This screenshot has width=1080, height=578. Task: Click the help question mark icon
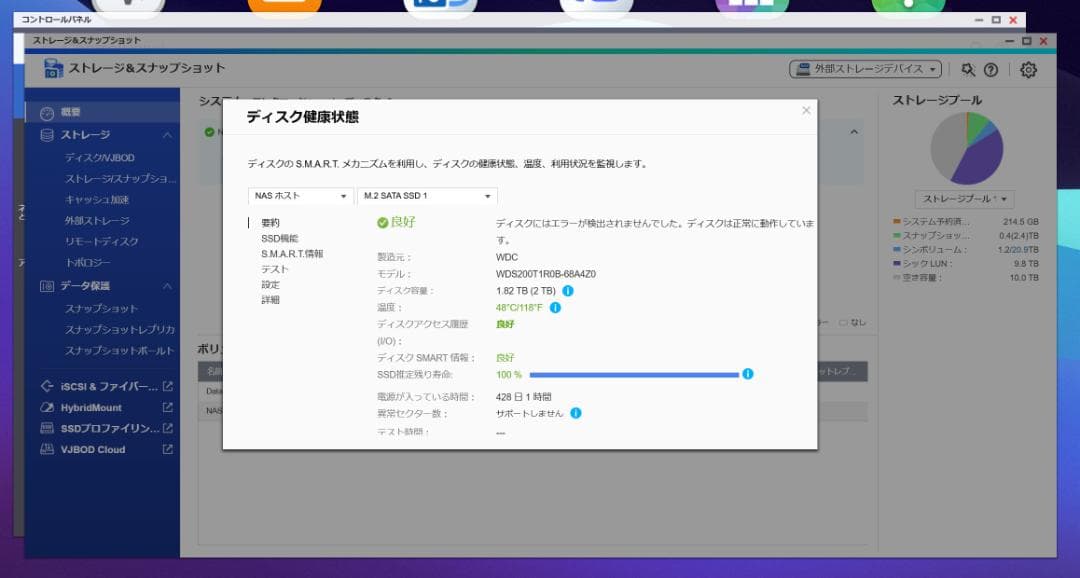click(991, 70)
